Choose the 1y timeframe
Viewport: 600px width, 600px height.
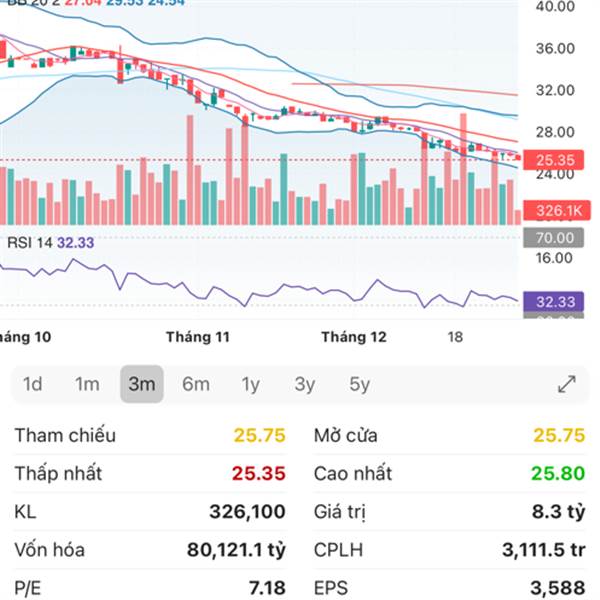251,384
